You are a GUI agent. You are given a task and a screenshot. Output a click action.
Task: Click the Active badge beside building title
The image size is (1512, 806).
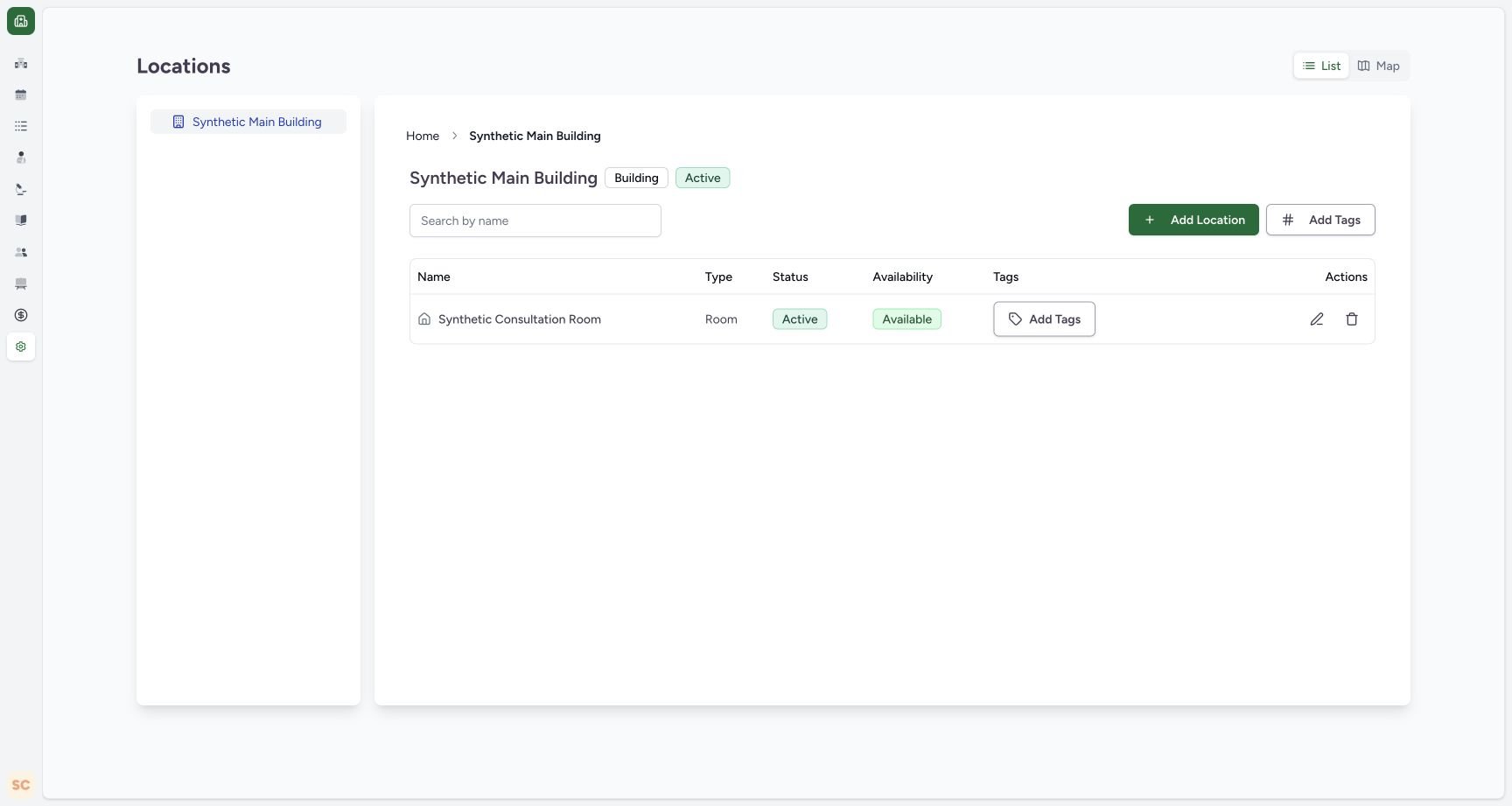[x=703, y=178]
